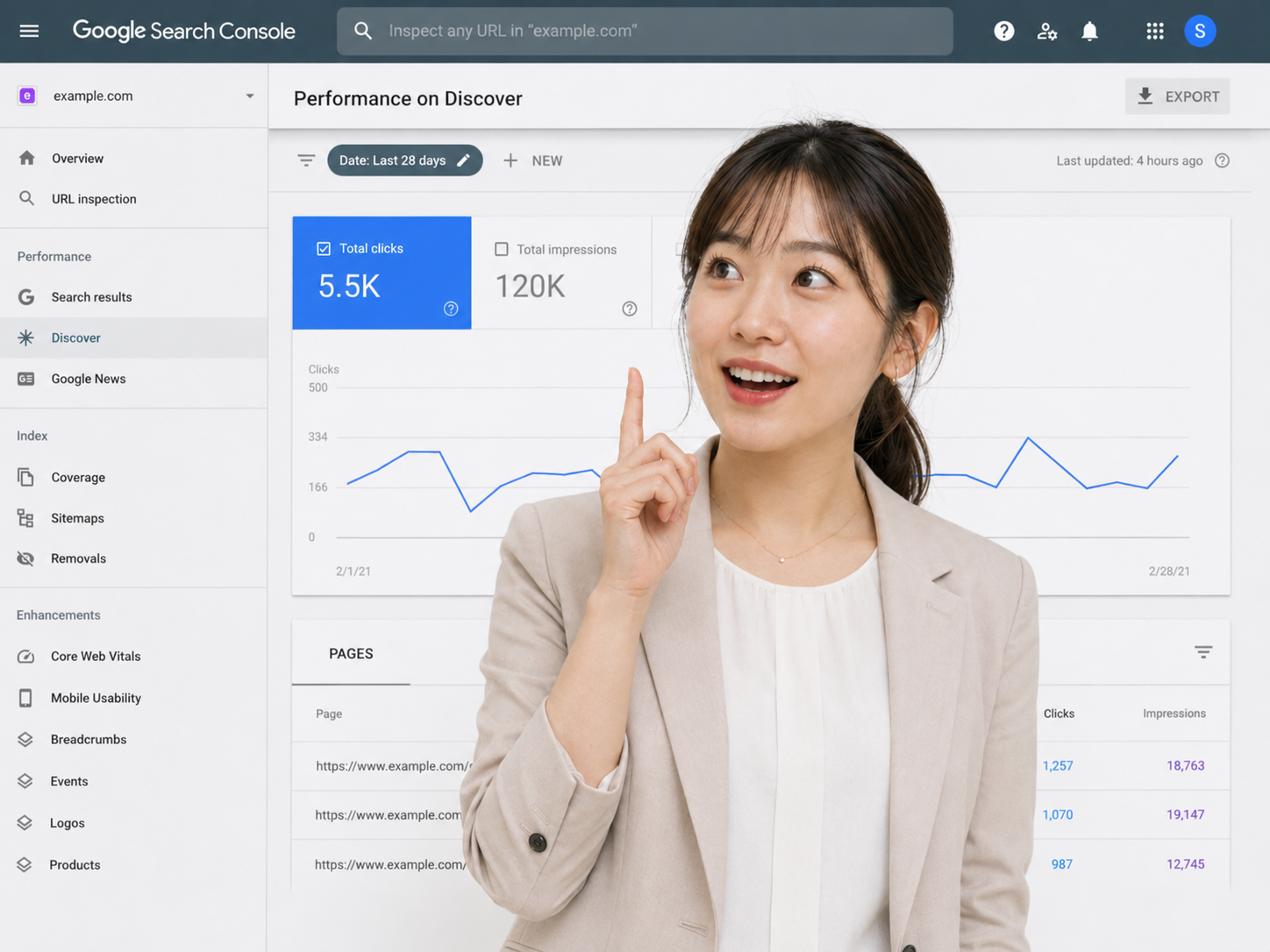Click the Google Search Console logo
This screenshot has height=952, width=1270.
tap(184, 31)
